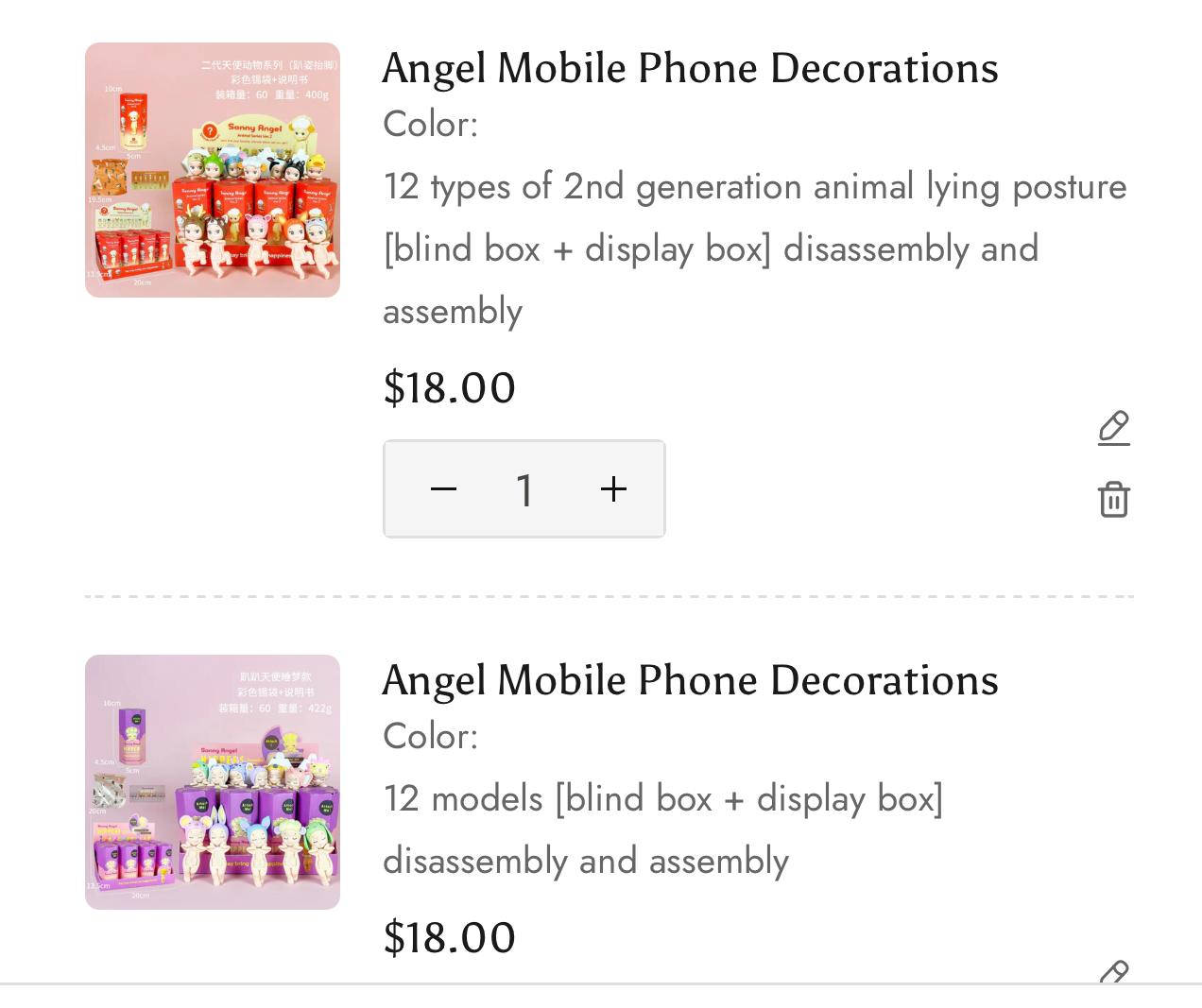This screenshot has width=1202, height=1008.
Task: Click the pencil edit icon for first item
Action: tap(1114, 428)
